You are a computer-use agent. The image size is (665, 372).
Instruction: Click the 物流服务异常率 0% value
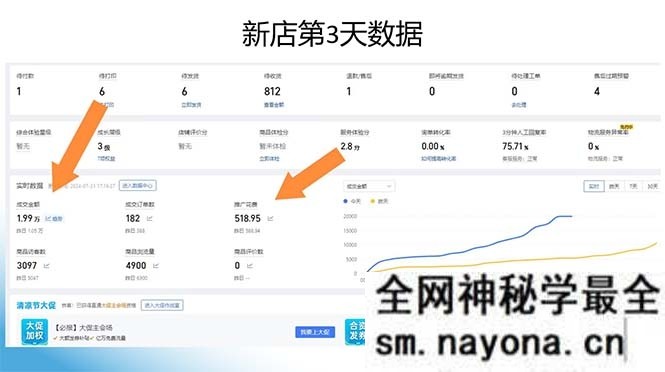point(593,146)
